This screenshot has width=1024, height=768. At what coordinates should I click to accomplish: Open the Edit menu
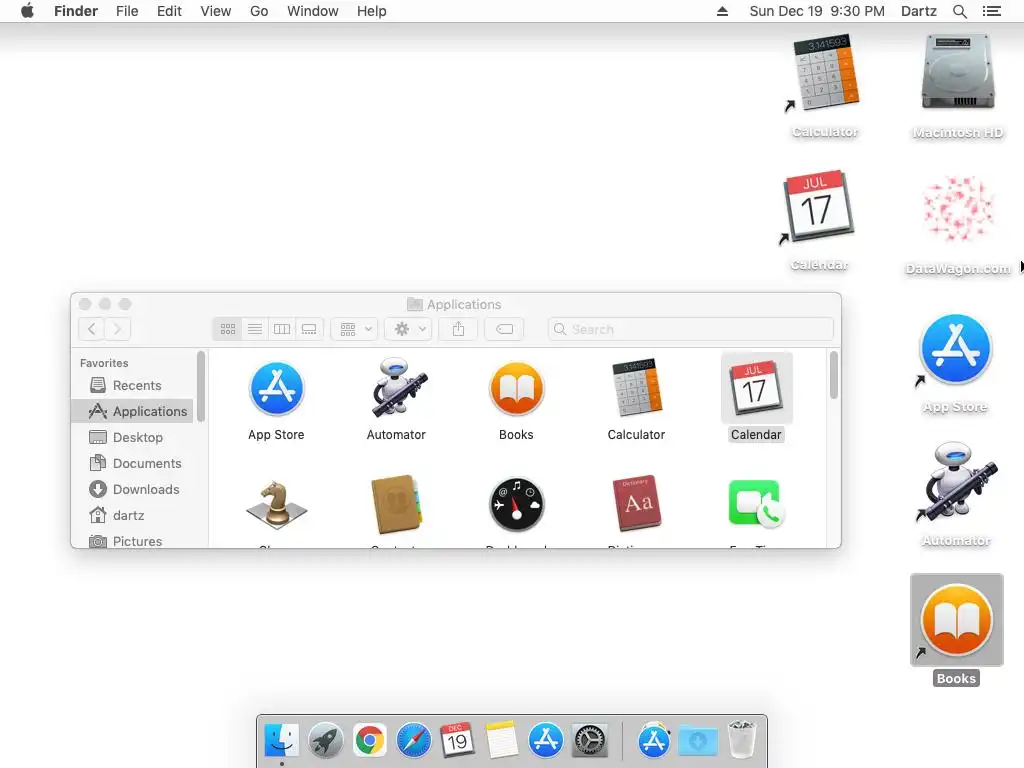tap(169, 11)
